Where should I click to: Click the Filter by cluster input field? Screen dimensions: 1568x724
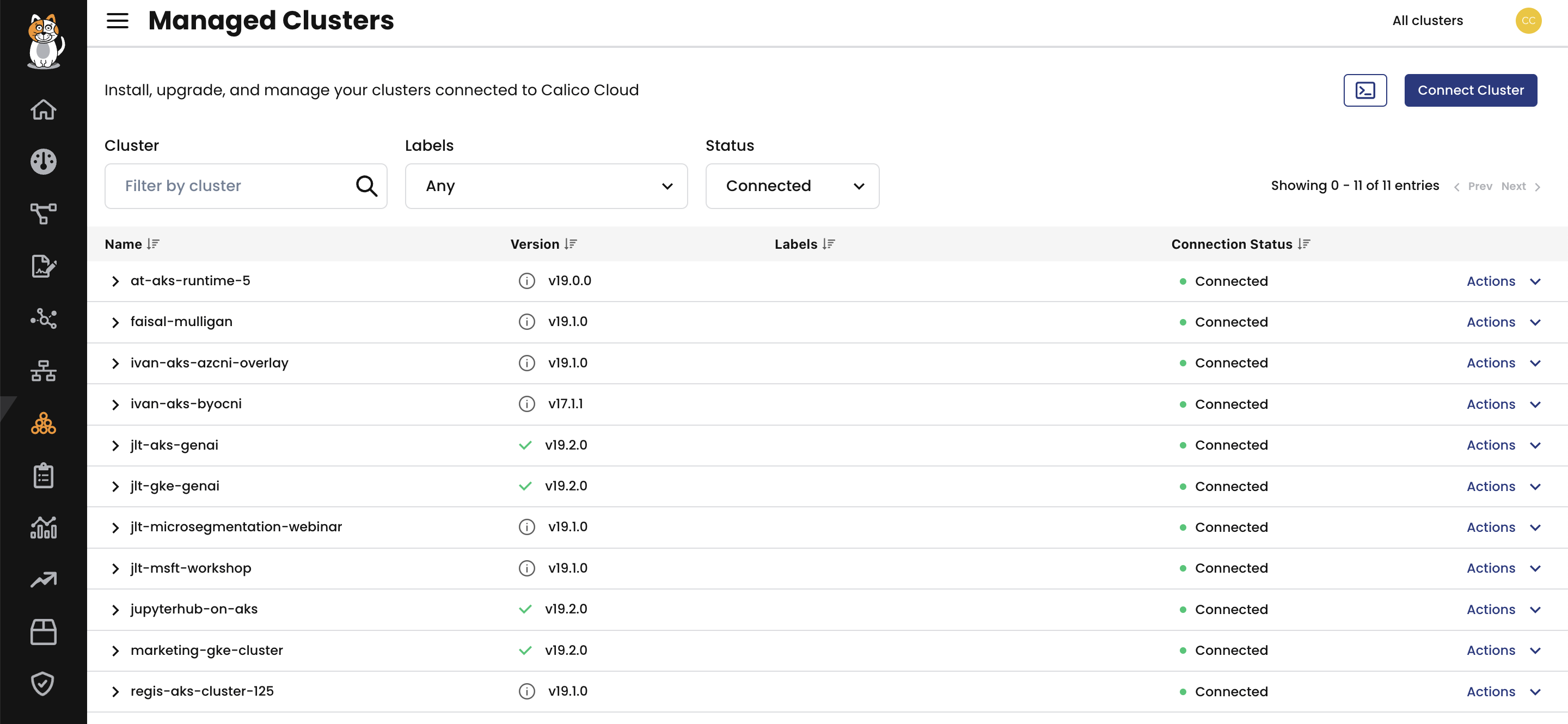(231, 186)
